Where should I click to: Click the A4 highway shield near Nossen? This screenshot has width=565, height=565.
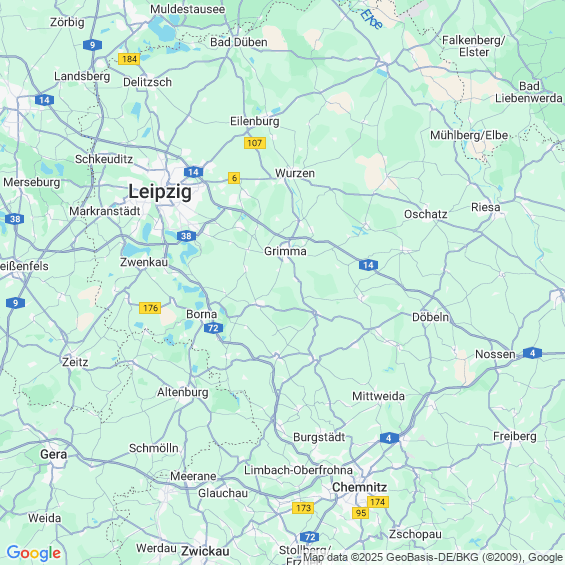pyautogui.click(x=532, y=353)
